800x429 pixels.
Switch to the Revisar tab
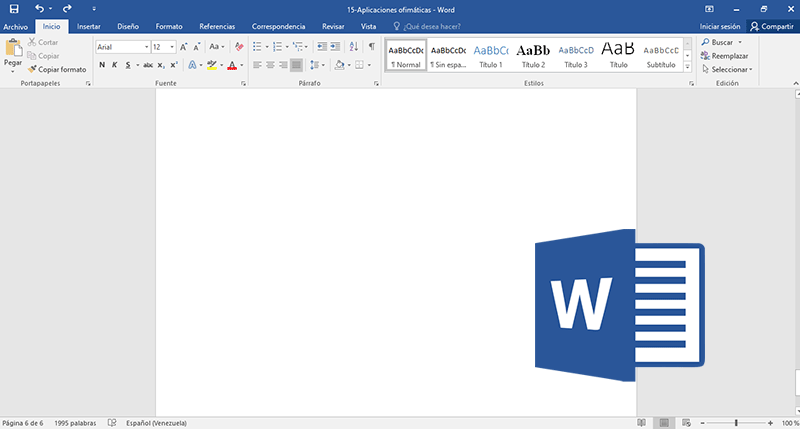click(333, 27)
